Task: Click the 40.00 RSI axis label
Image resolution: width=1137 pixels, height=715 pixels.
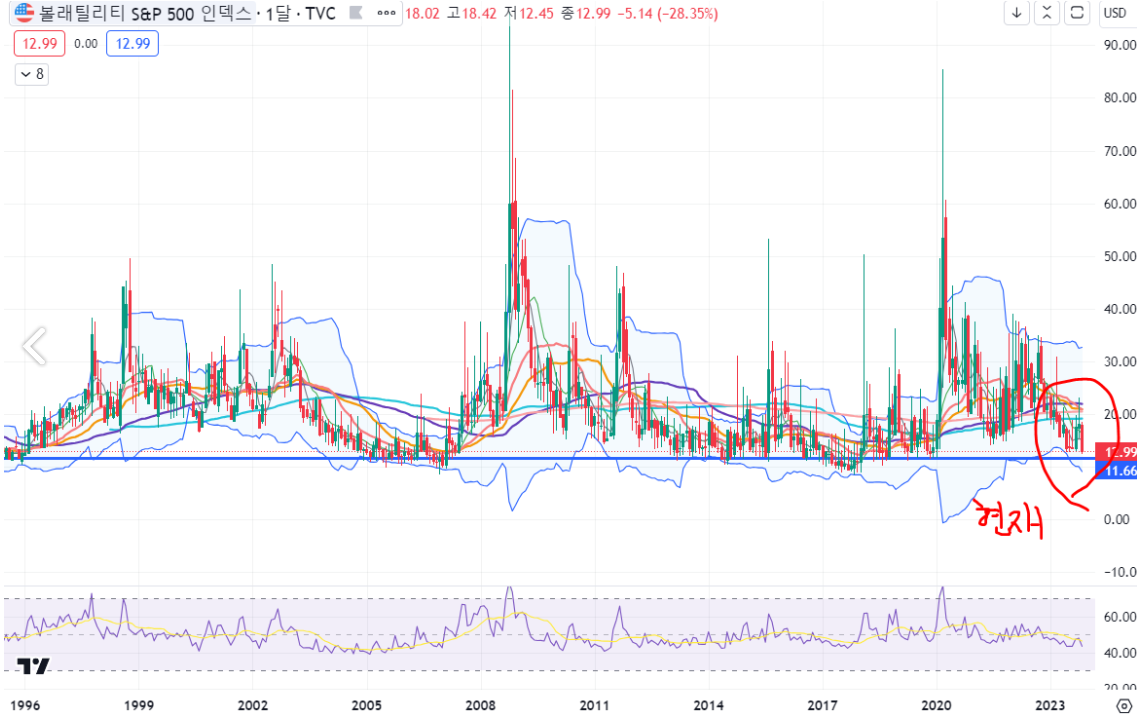Action: click(1120, 653)
